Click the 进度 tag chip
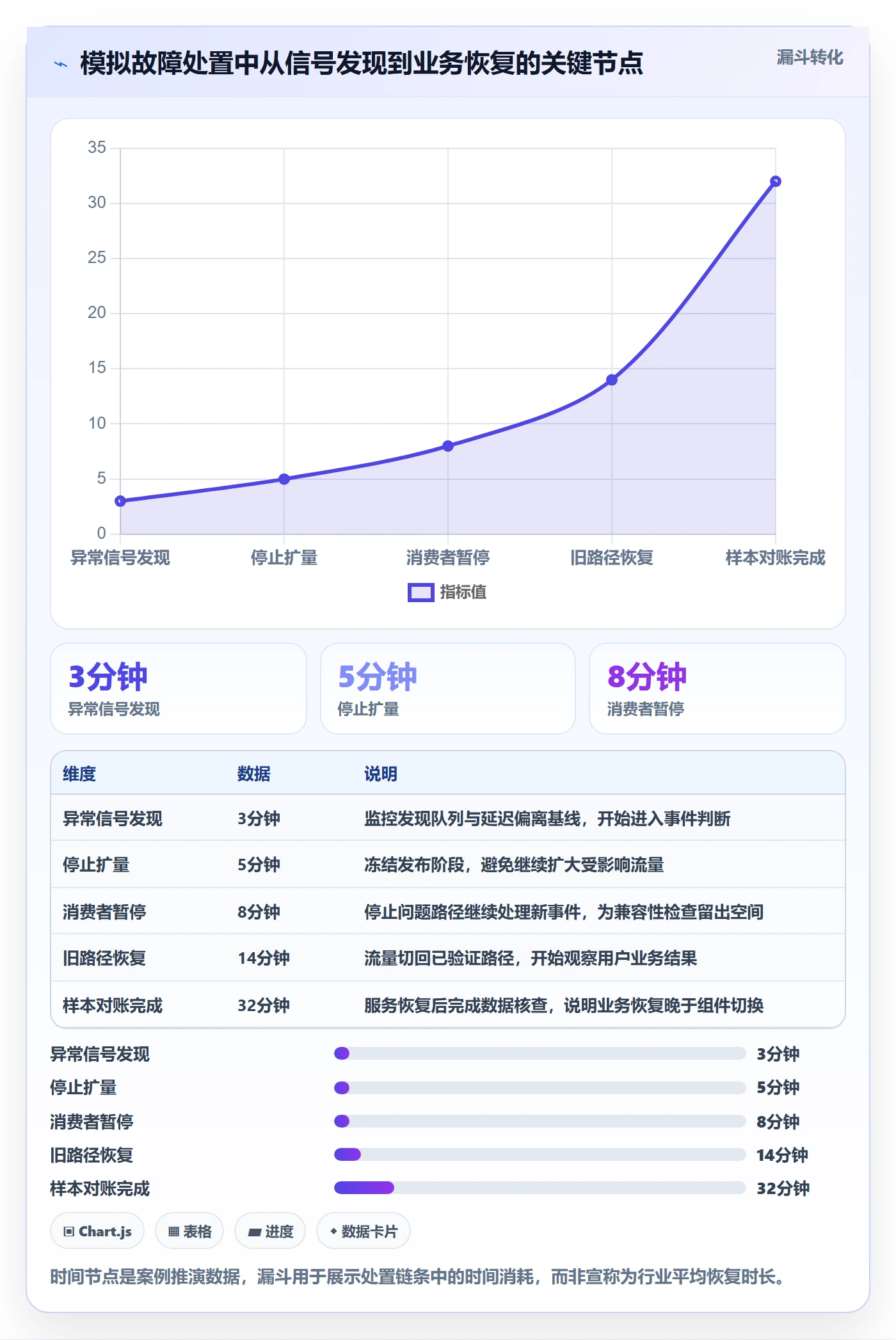This screenshot has height=1340, width=896. [270, 1231]
